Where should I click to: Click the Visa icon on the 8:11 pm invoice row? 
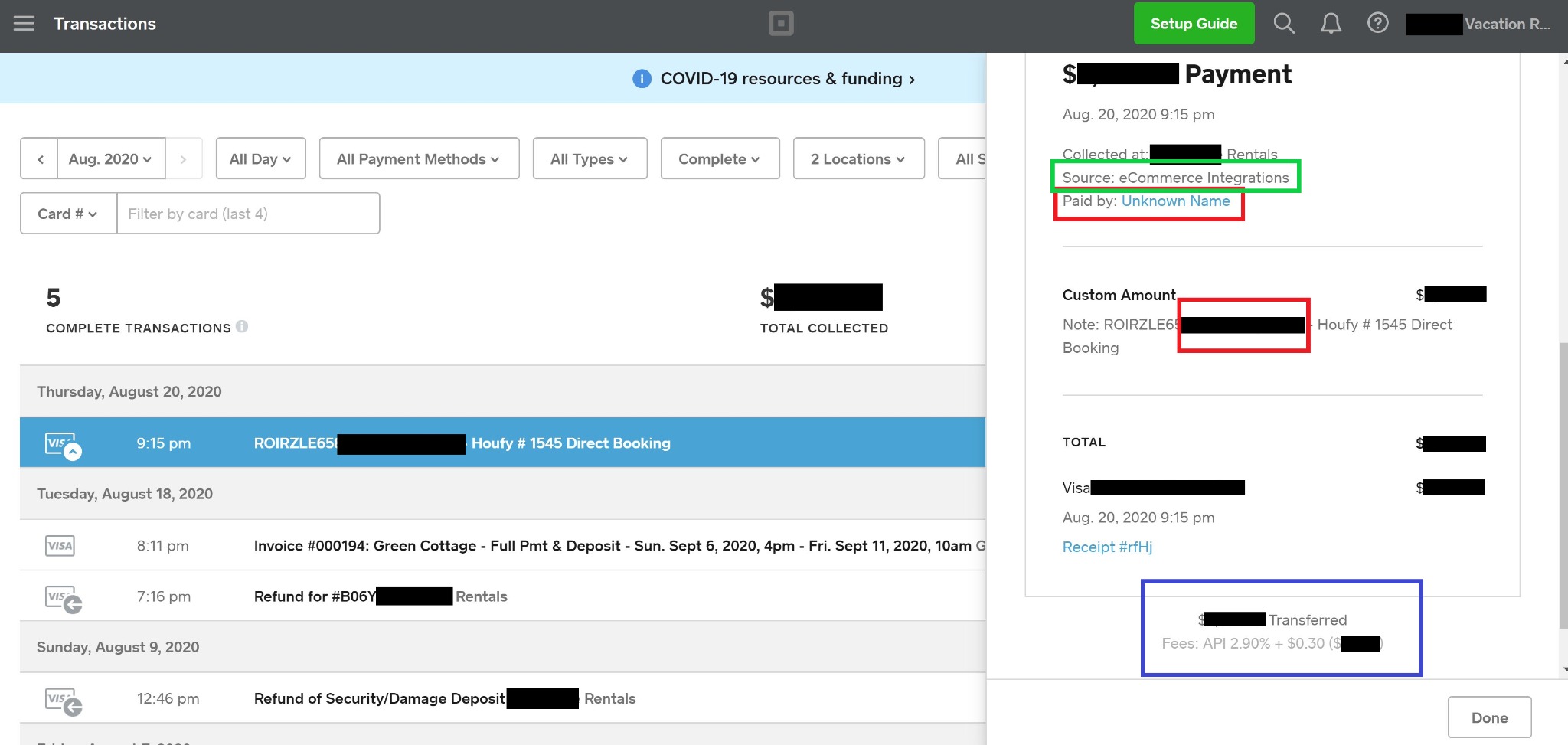[60, 546]
